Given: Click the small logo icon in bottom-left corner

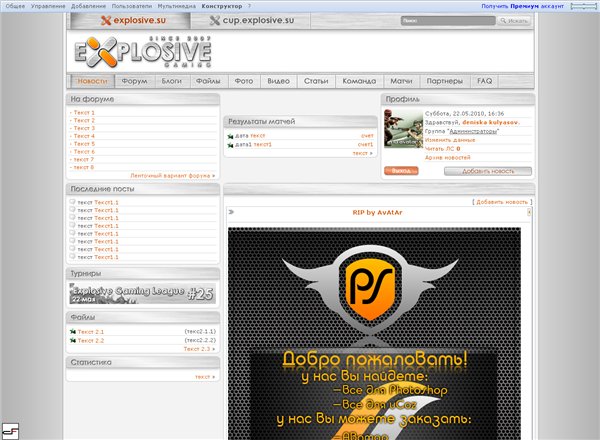Looking at the screenshot, I should 10,431.
